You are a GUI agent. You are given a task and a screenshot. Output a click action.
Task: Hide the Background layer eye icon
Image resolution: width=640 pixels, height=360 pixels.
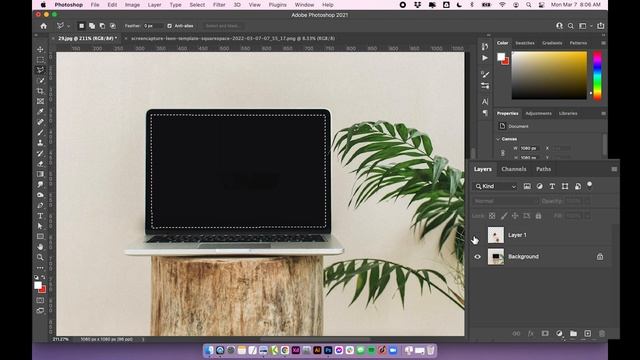click(478, 257)
